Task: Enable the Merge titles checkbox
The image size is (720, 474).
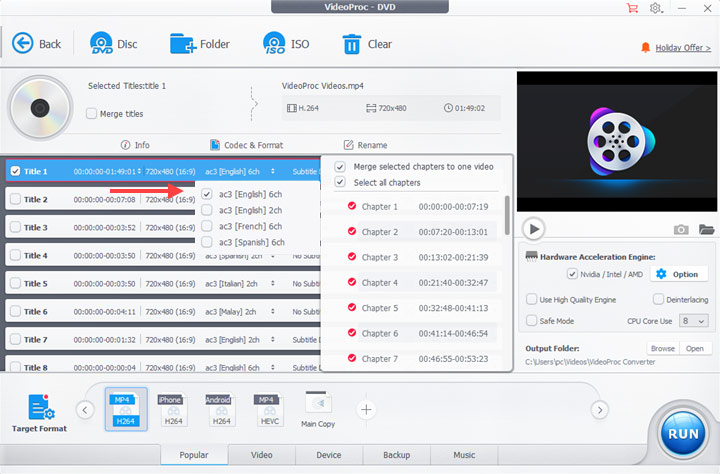Action: click(92, 114)
